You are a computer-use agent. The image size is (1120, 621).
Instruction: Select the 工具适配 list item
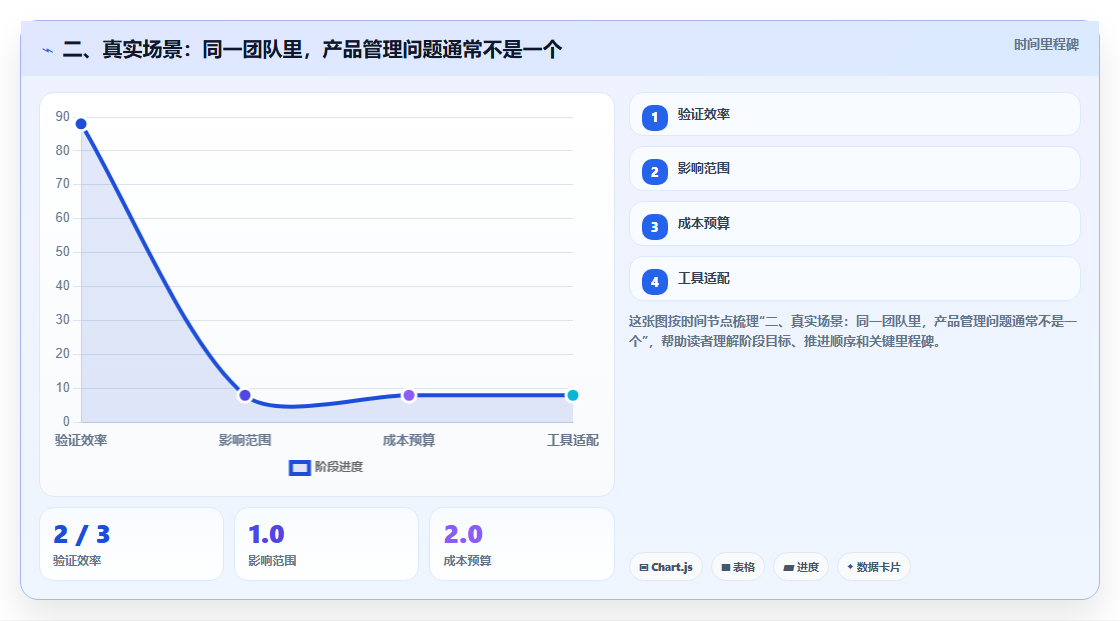[854, 279]
